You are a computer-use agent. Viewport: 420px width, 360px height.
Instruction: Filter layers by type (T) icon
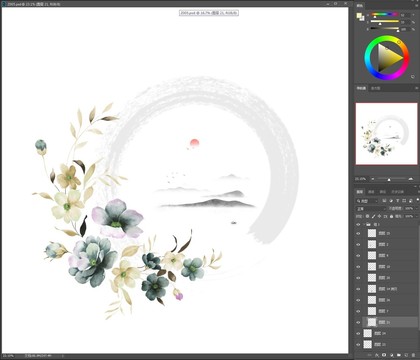398,201
